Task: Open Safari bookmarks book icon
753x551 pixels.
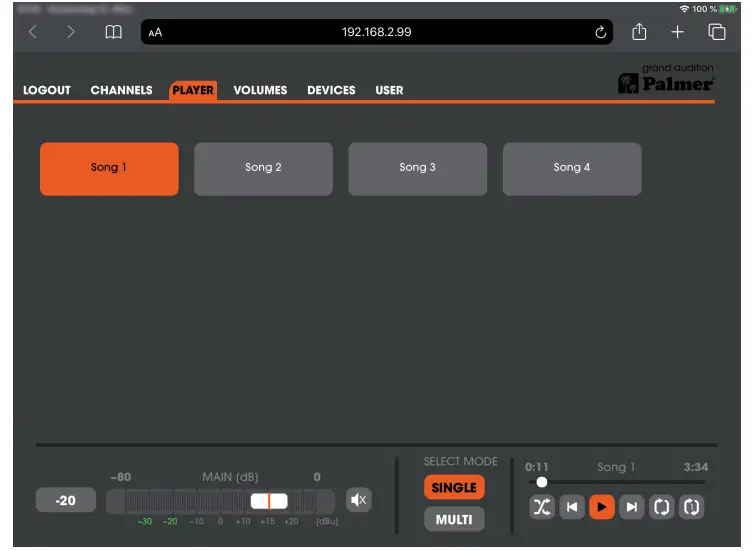Action: point(114,32)
